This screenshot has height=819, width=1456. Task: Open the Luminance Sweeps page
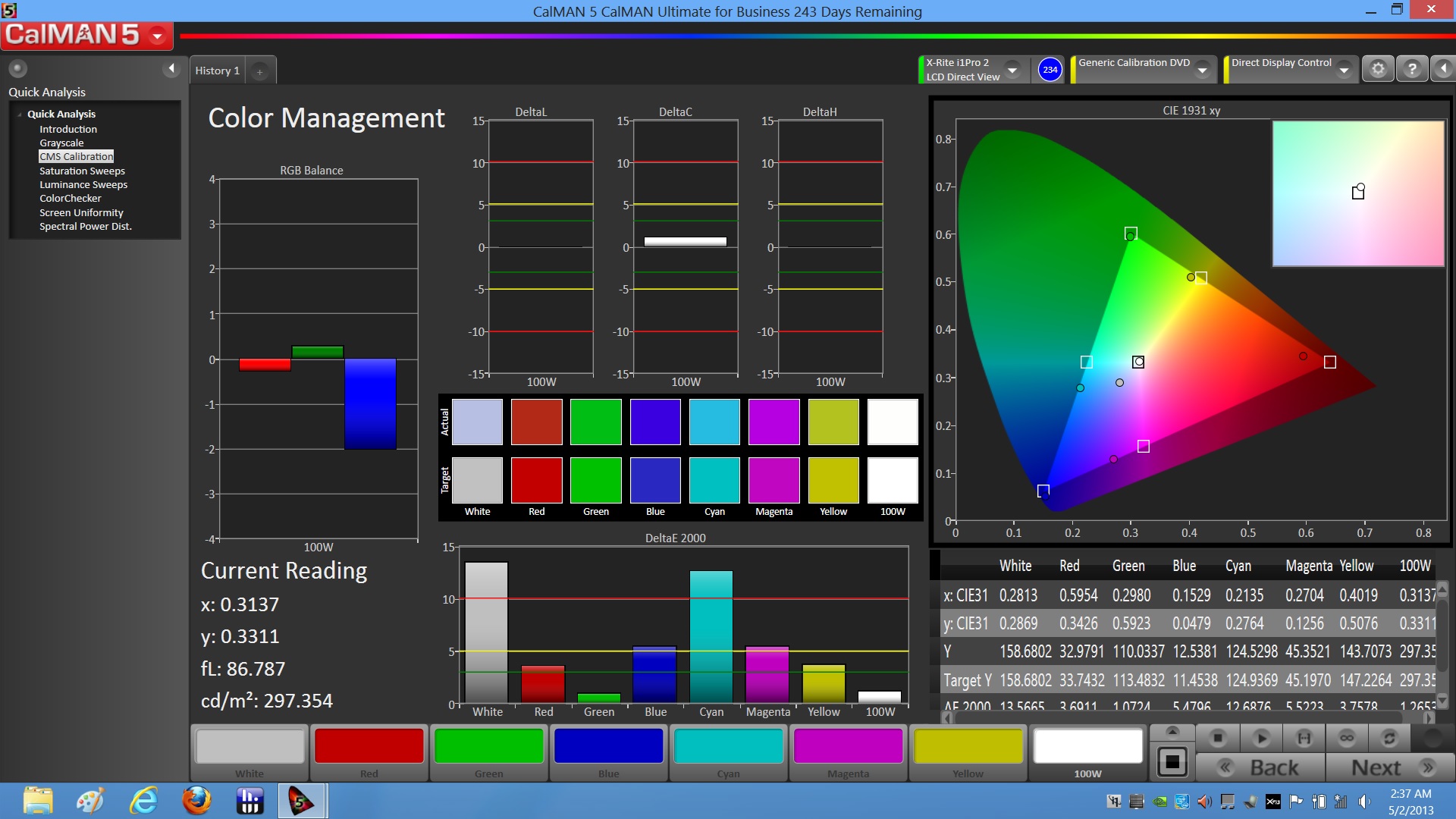click(83, 184)
